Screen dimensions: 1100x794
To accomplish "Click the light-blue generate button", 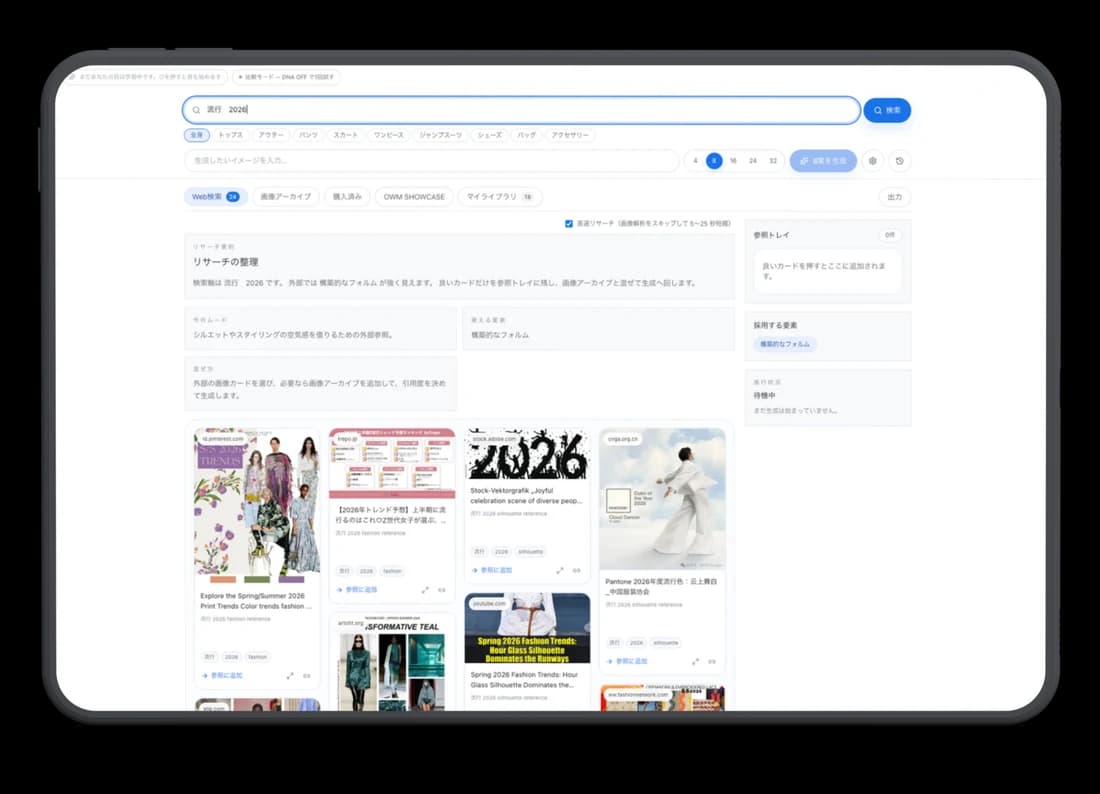I will 823,161.
